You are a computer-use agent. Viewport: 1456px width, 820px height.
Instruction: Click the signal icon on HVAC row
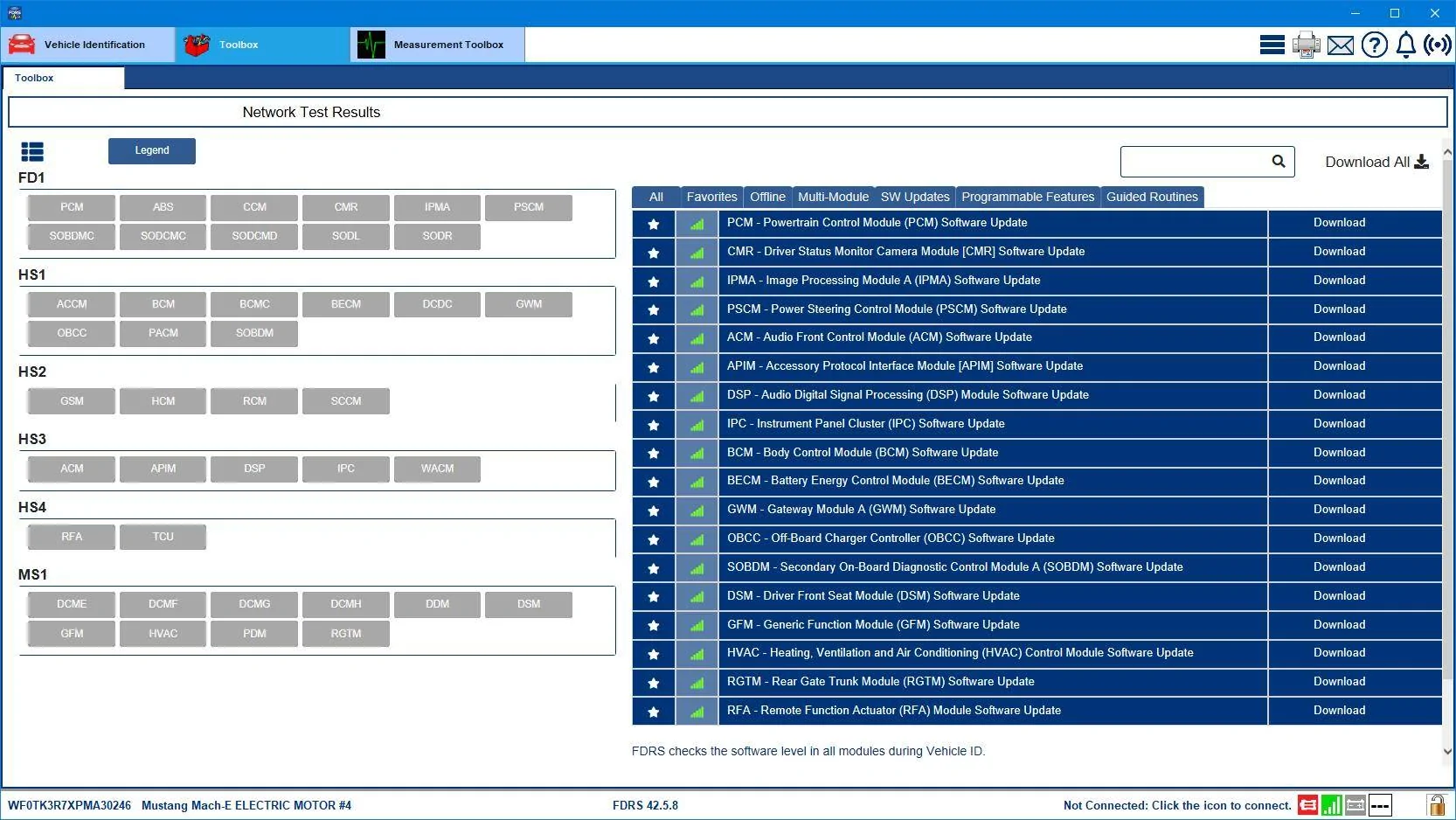[697, 654]
